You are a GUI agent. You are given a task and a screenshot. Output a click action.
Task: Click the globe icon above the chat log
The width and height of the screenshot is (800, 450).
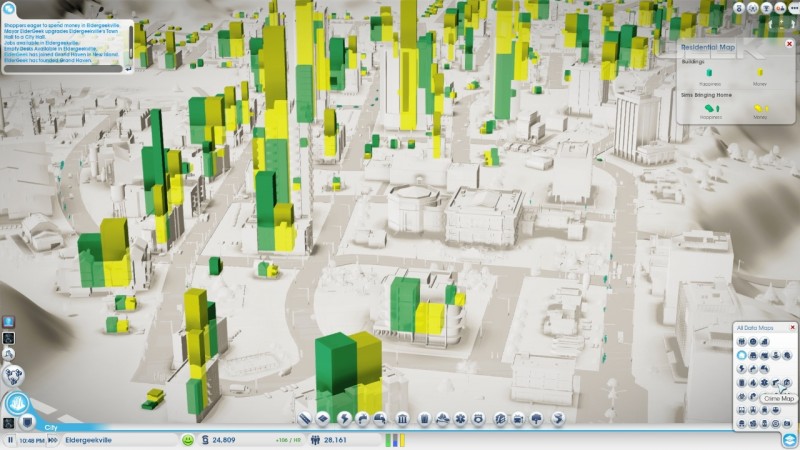click(x=9, y=8)
